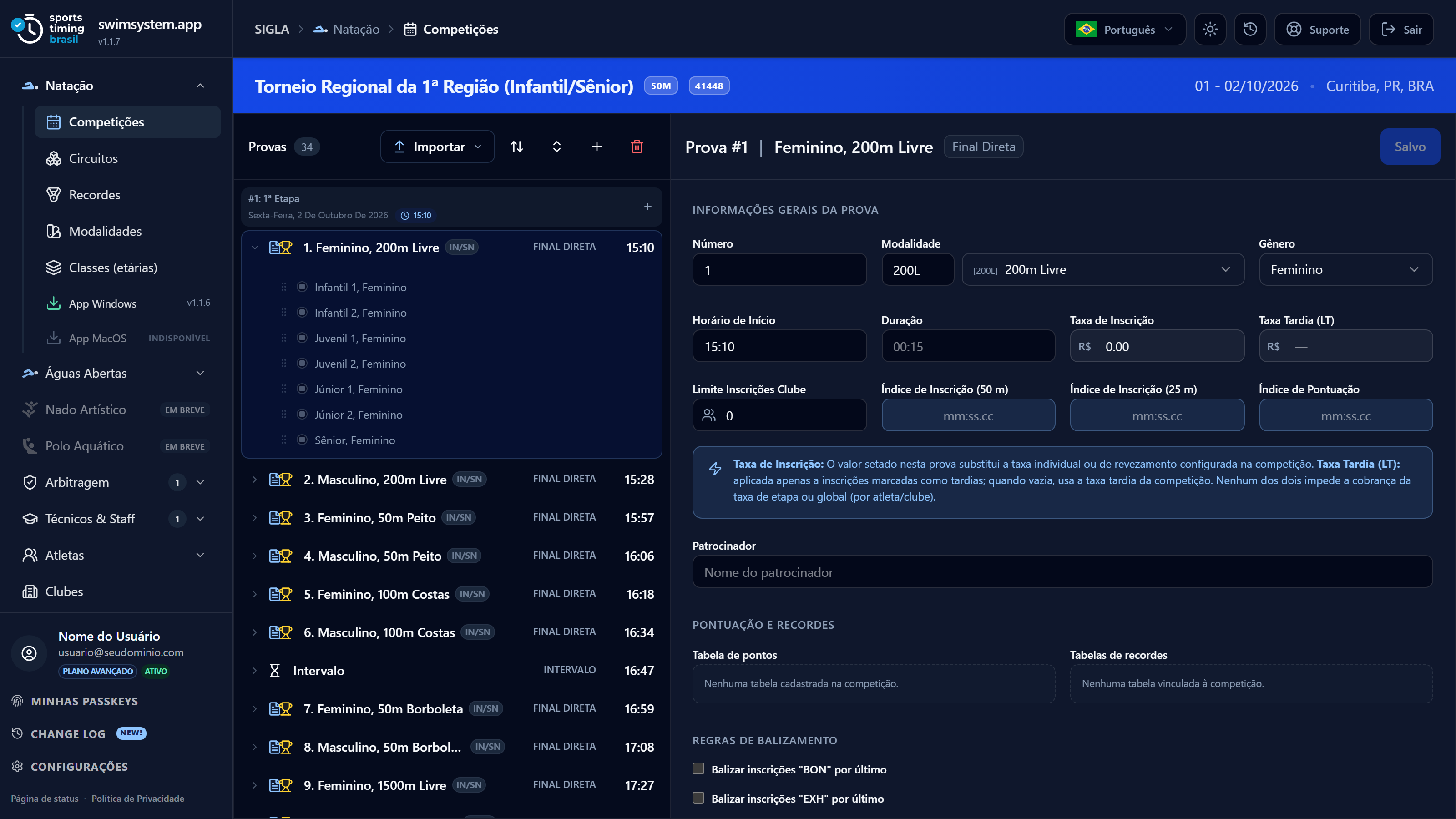Click the Horário de Início field
This screenshot has height=819, width=1456.
click(779, 346)
